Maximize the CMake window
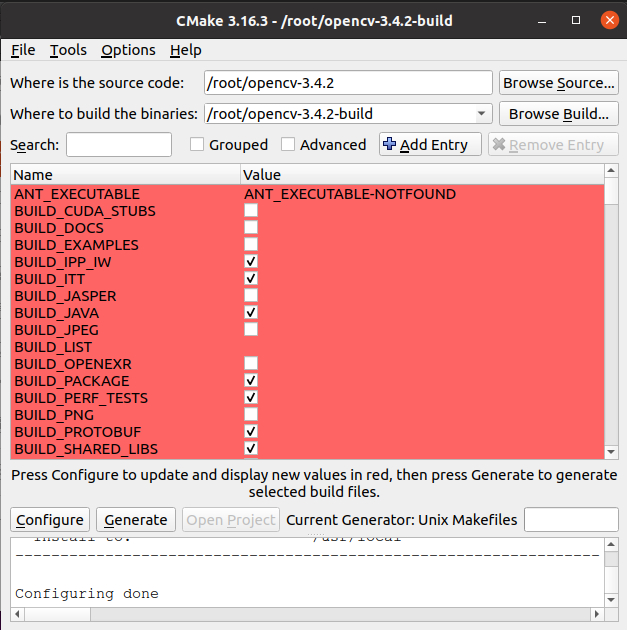The image size is (627, 630). 576,20
